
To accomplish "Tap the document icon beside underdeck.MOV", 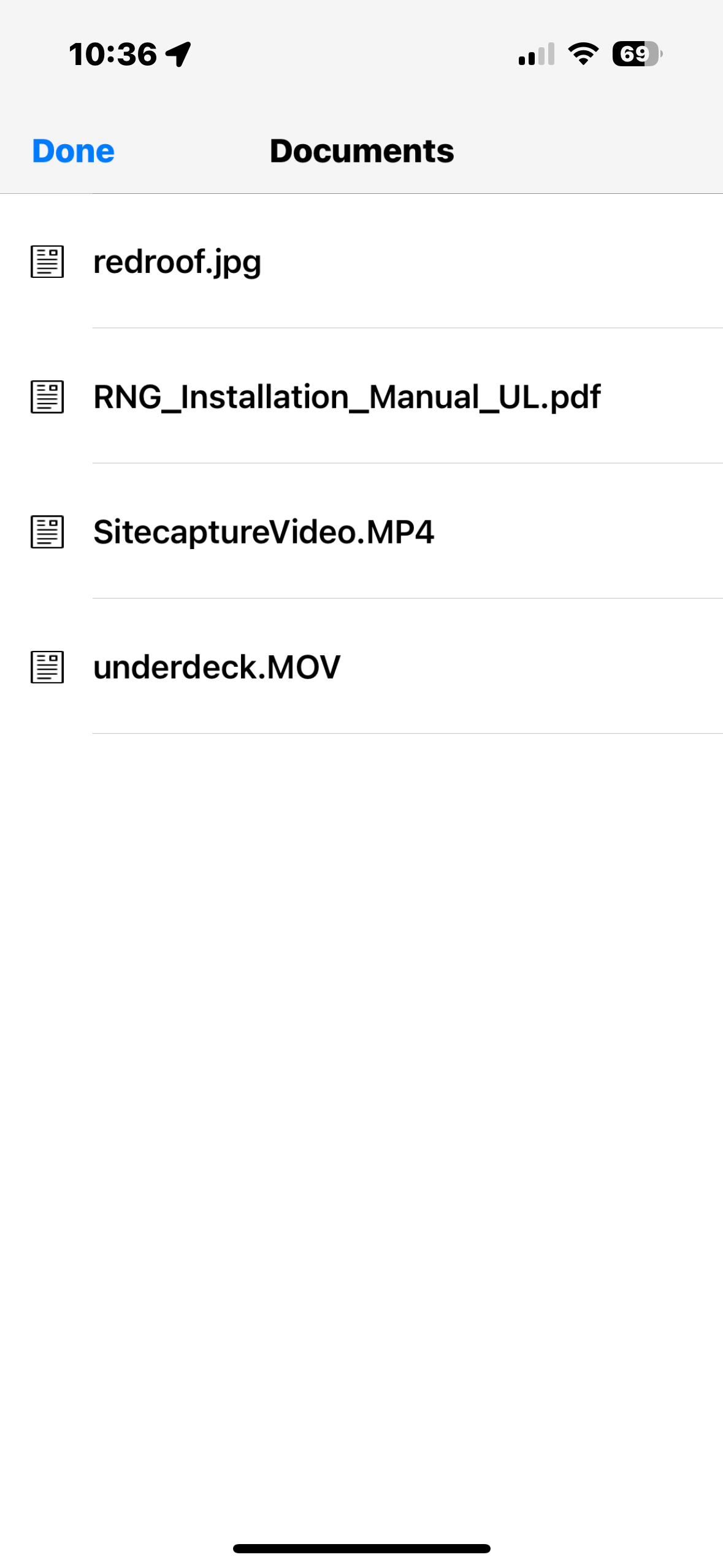I will click(47, 667).
